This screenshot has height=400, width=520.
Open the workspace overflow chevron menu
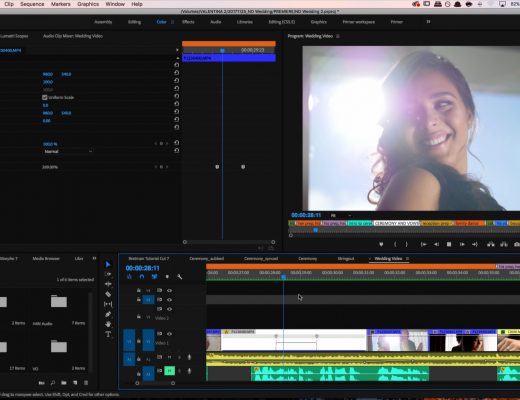coord(428,22)
